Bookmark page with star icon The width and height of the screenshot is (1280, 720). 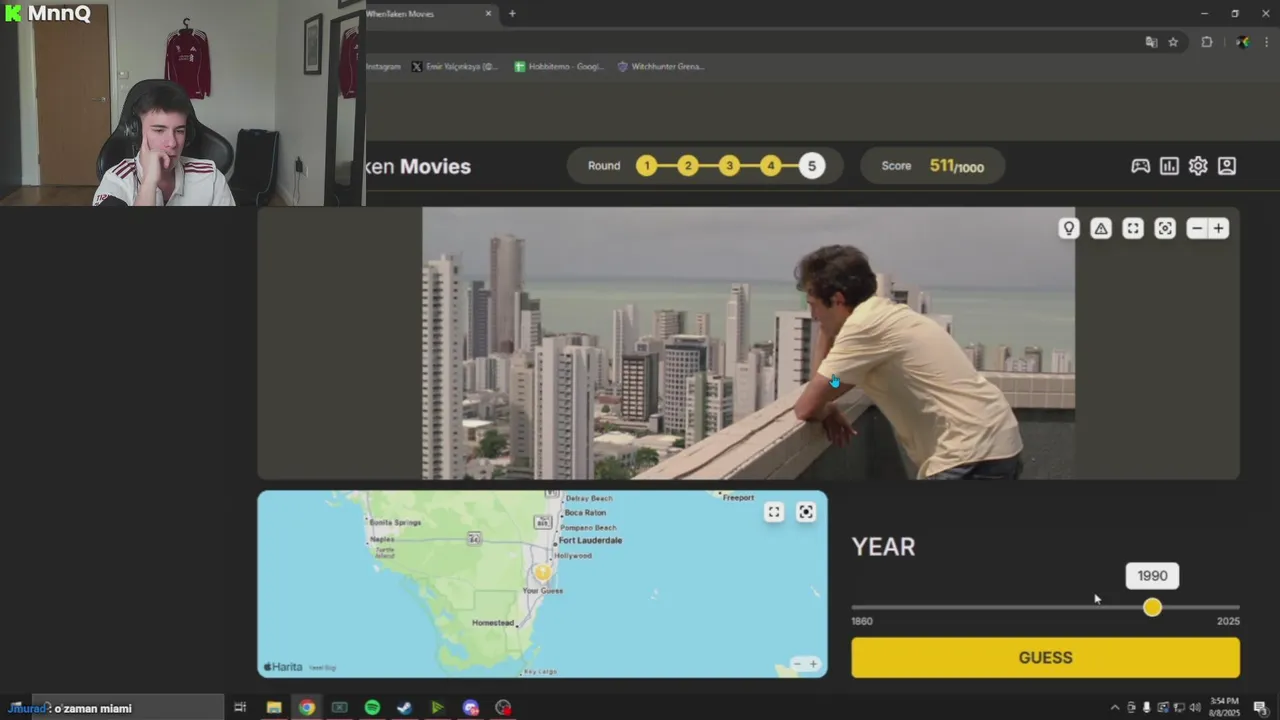pyautogui.click(x=1173, y=42)
